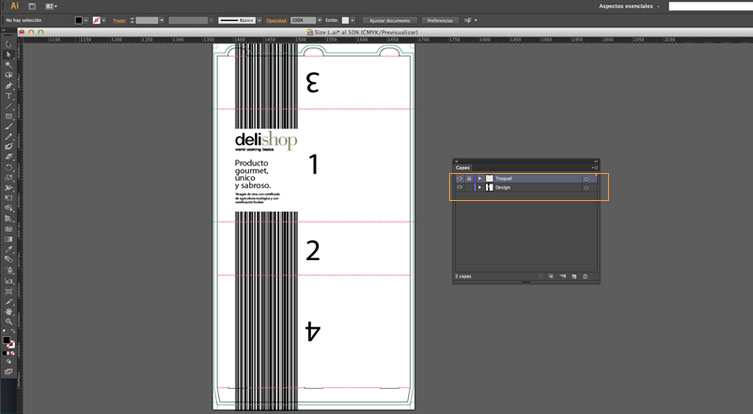The width and height of the screenshot is (753, 414).
Task: Click the locate object icon in Capas panel
Action: pos(540,276)
